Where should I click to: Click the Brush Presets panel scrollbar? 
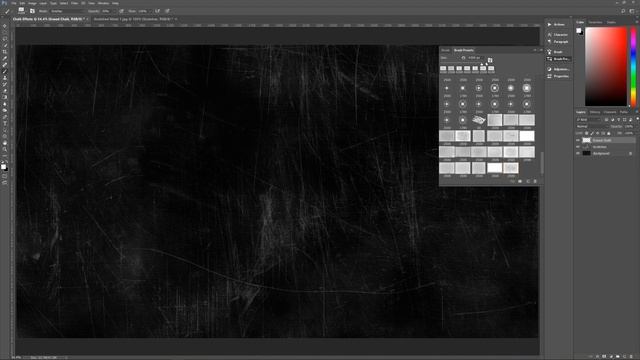[542, 163]
